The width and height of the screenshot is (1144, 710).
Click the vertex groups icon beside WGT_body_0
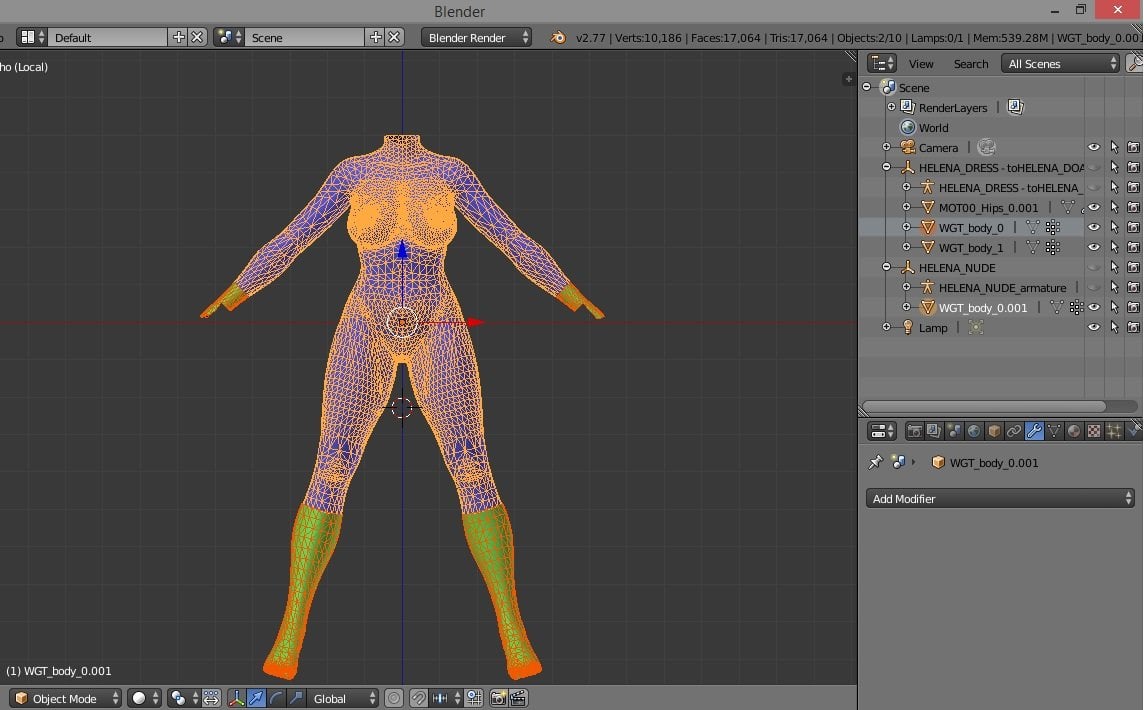pos(1053,228)
